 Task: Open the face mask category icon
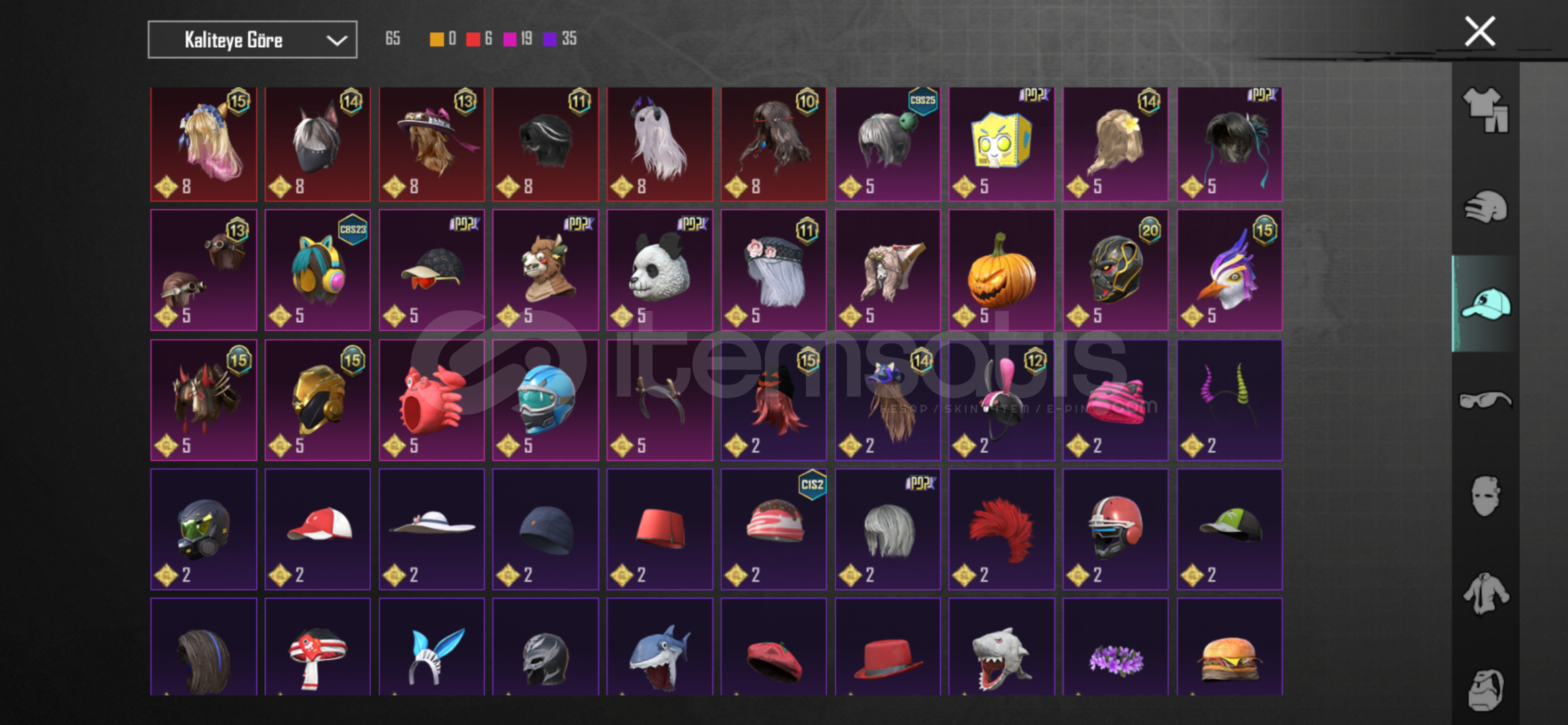pyautogui.click(x=1485, y=496)
